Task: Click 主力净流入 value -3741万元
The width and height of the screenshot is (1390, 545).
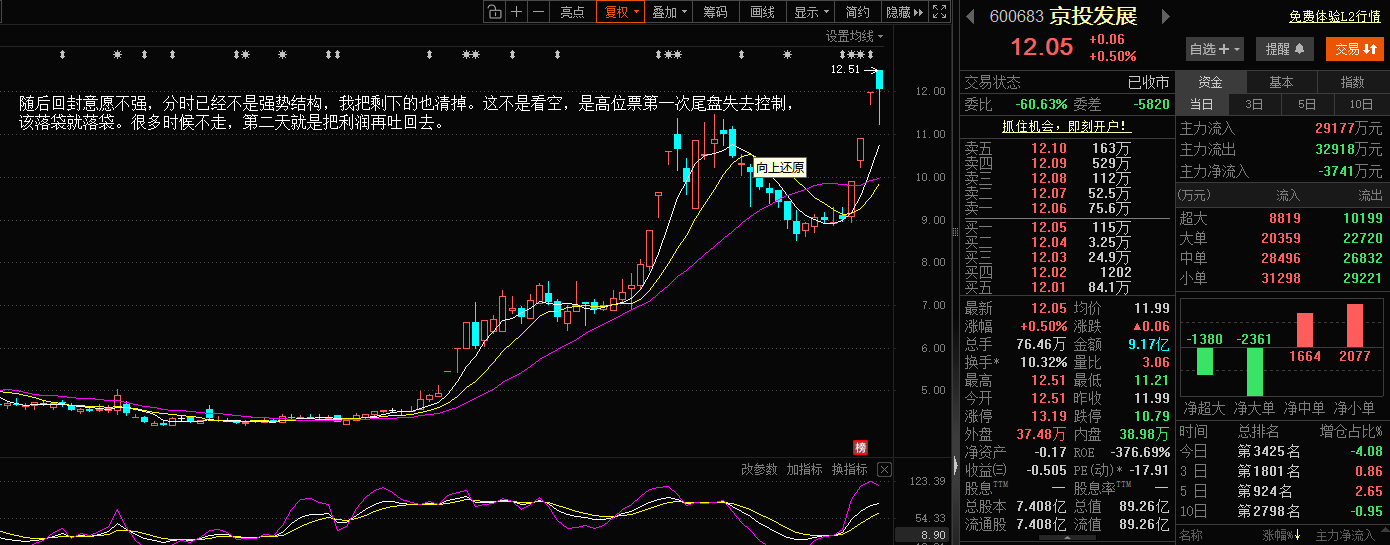Action: pyautogui.click(x=1349, y=171)
